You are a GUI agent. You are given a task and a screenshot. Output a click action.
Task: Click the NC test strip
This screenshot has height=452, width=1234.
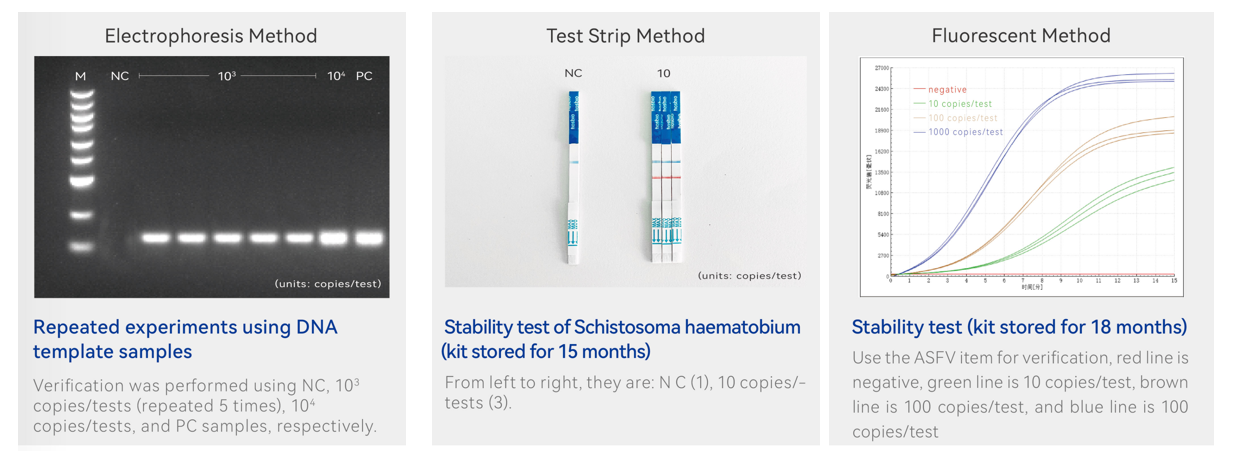[x=573, y=178]
